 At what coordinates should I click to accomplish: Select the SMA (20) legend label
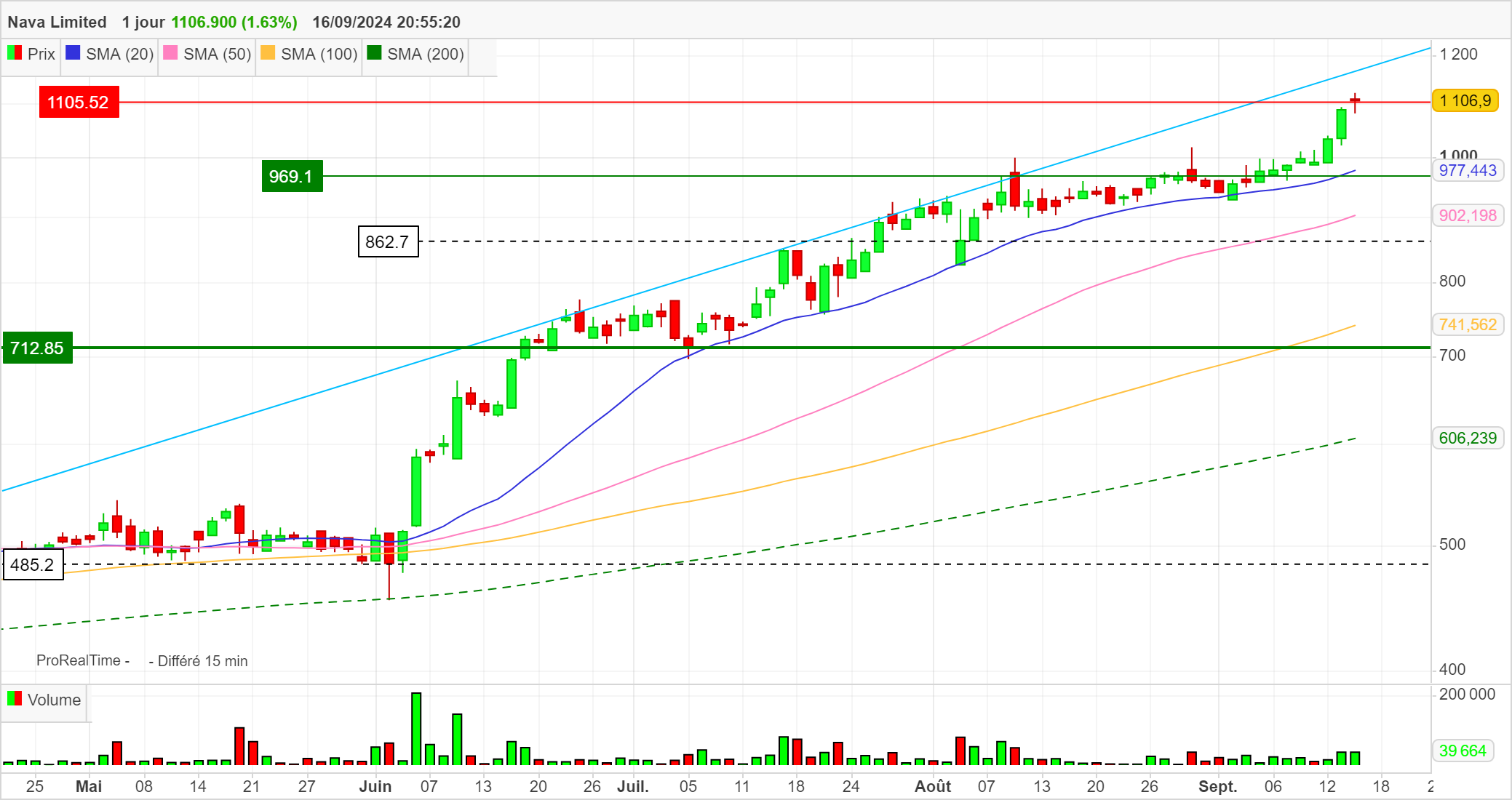coord(120,54)
